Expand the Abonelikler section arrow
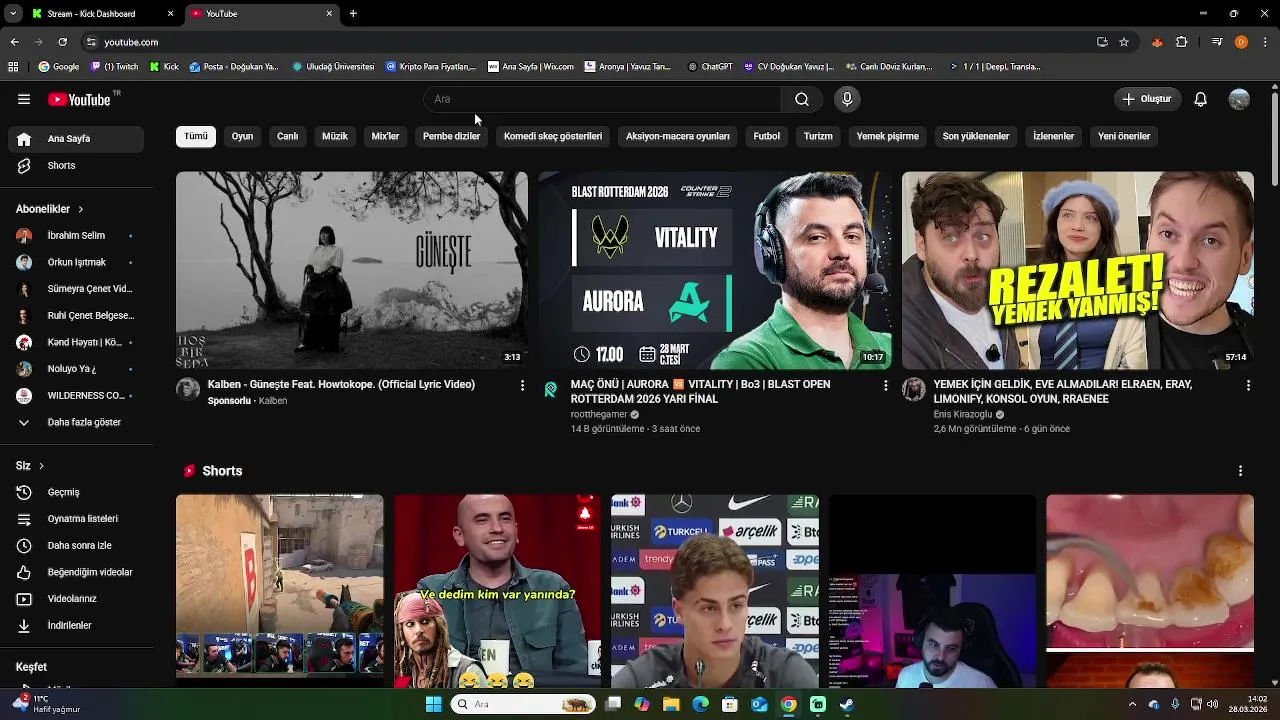This screenshot has height=720, width=1280. click(x=80, y=209)
